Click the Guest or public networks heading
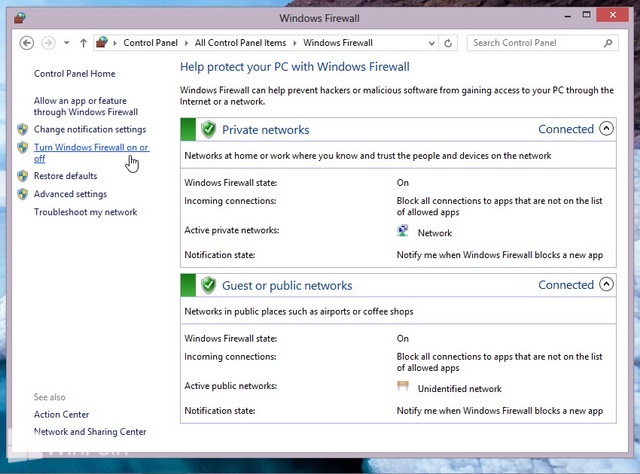The width and height of the screenshot is (640, 474). (x=287, y=285)
